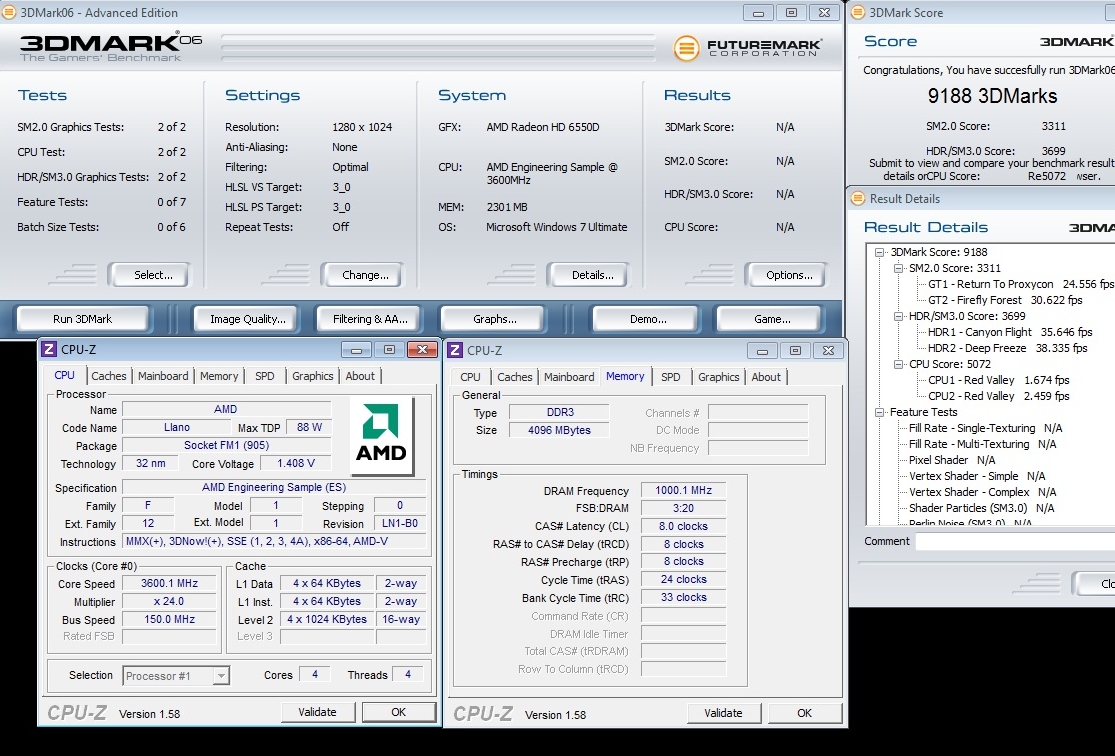Viewport: 1115px width, 756px height.
Task: Select the GT1 - Return To Proxycon result
Action: pos(1020,284)
